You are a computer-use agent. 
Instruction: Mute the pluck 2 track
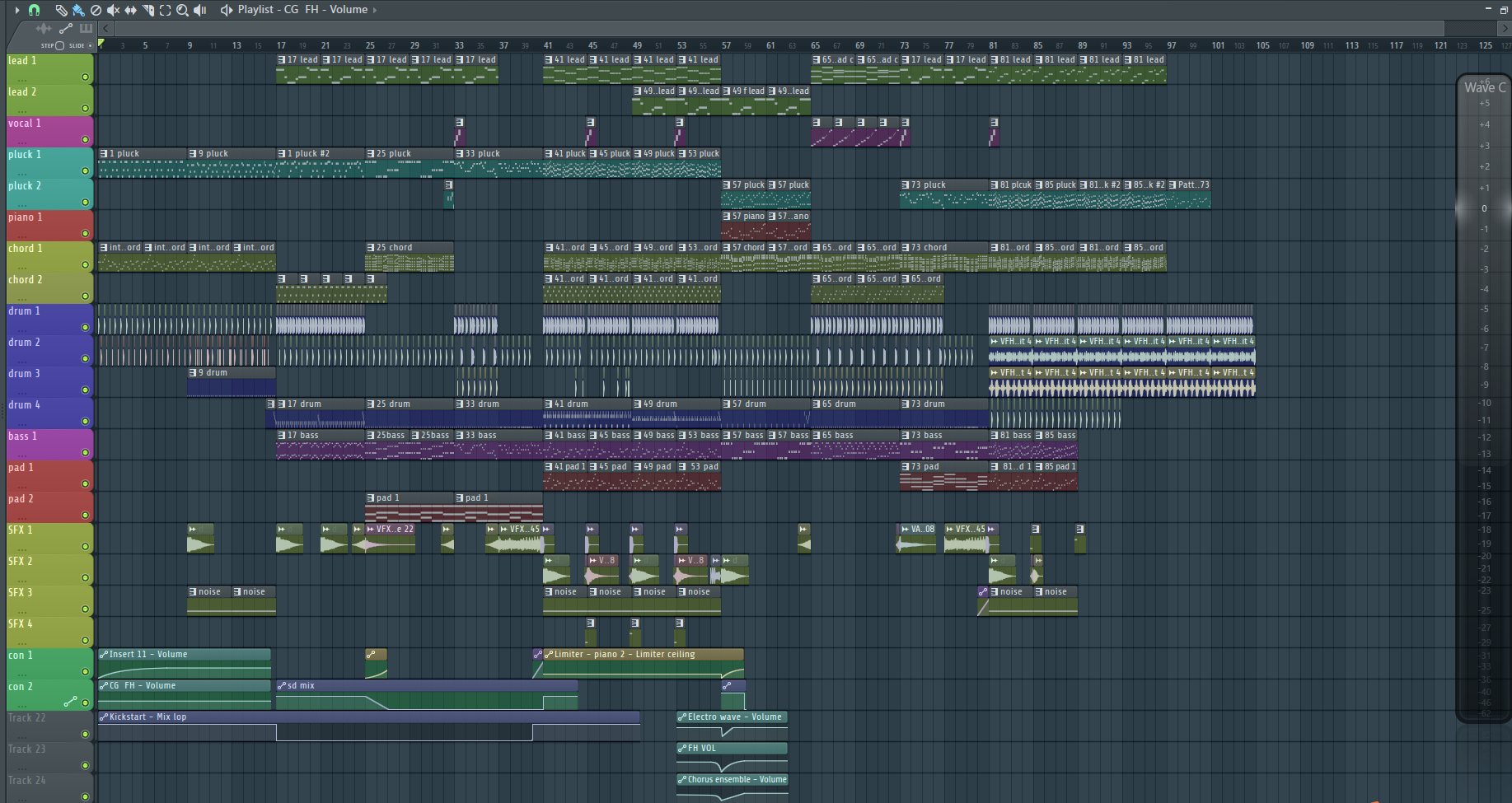pos(85,203)
